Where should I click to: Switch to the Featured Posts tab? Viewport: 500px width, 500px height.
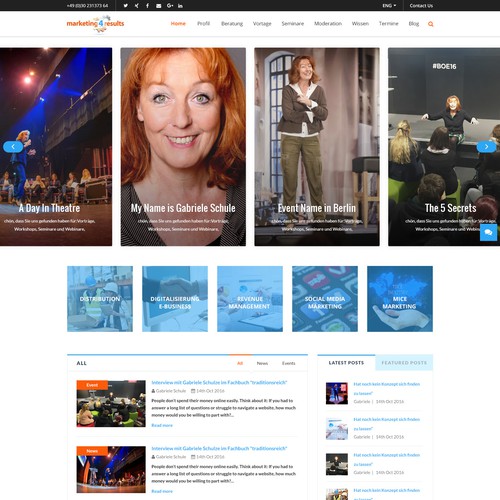pyautogui.click(x=404, y=363)
